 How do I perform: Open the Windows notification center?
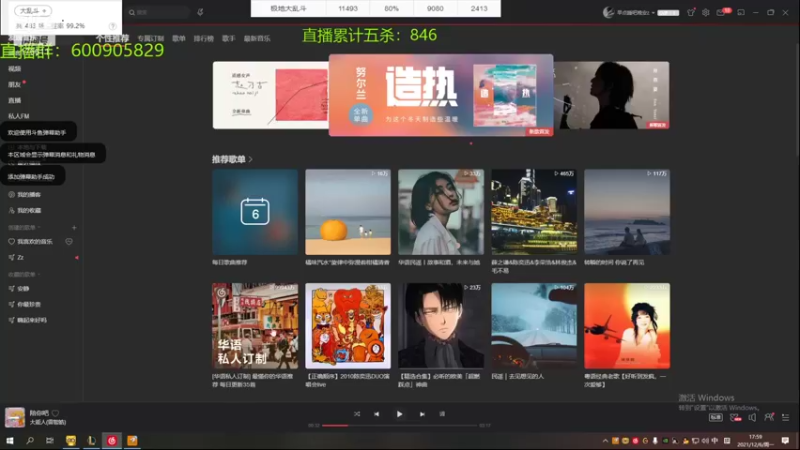pyautogui.click(x=785, y=441)
